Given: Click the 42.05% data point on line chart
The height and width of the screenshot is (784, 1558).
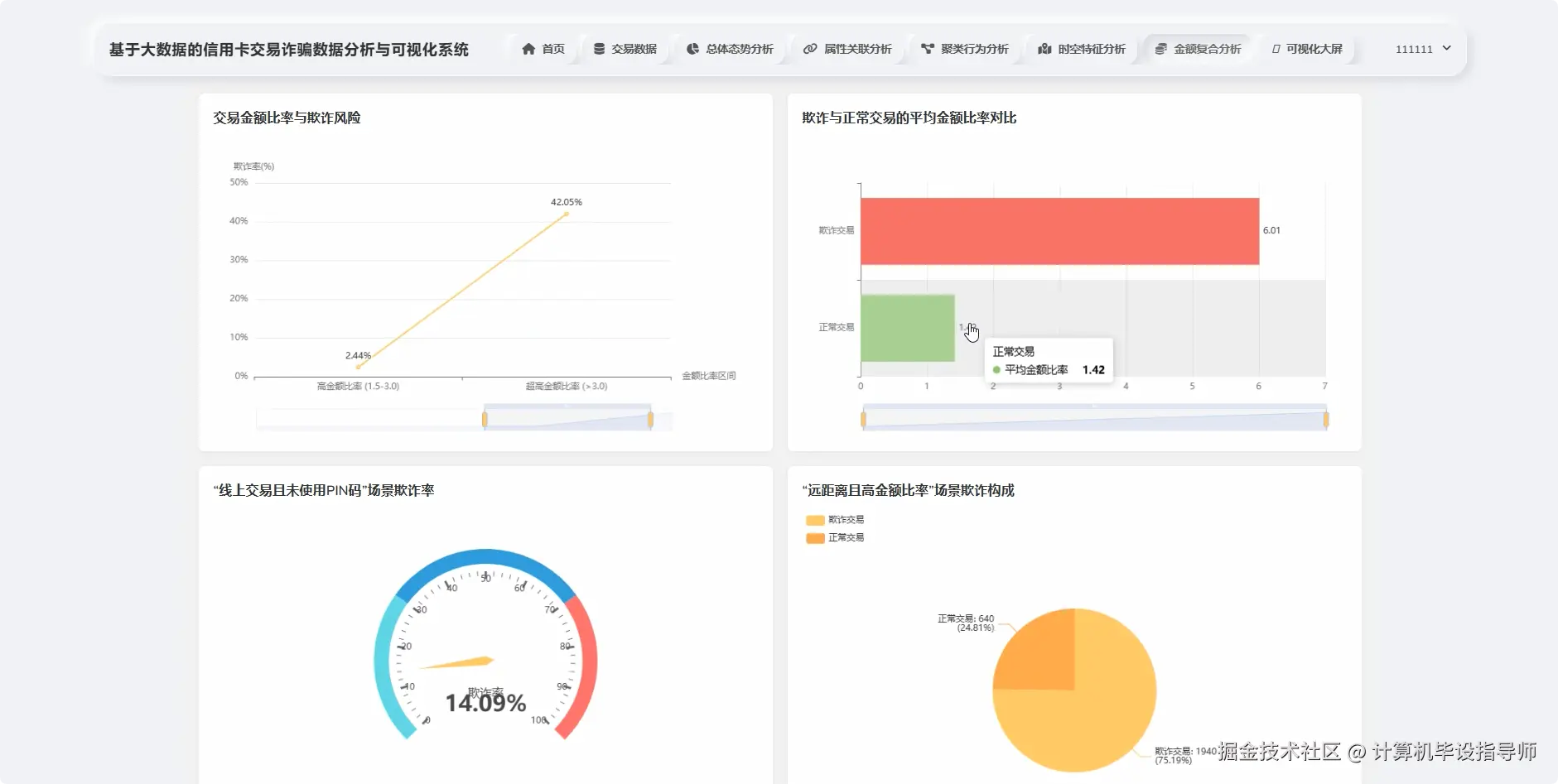Looking at the screenshot, I should tap(566, 215).
